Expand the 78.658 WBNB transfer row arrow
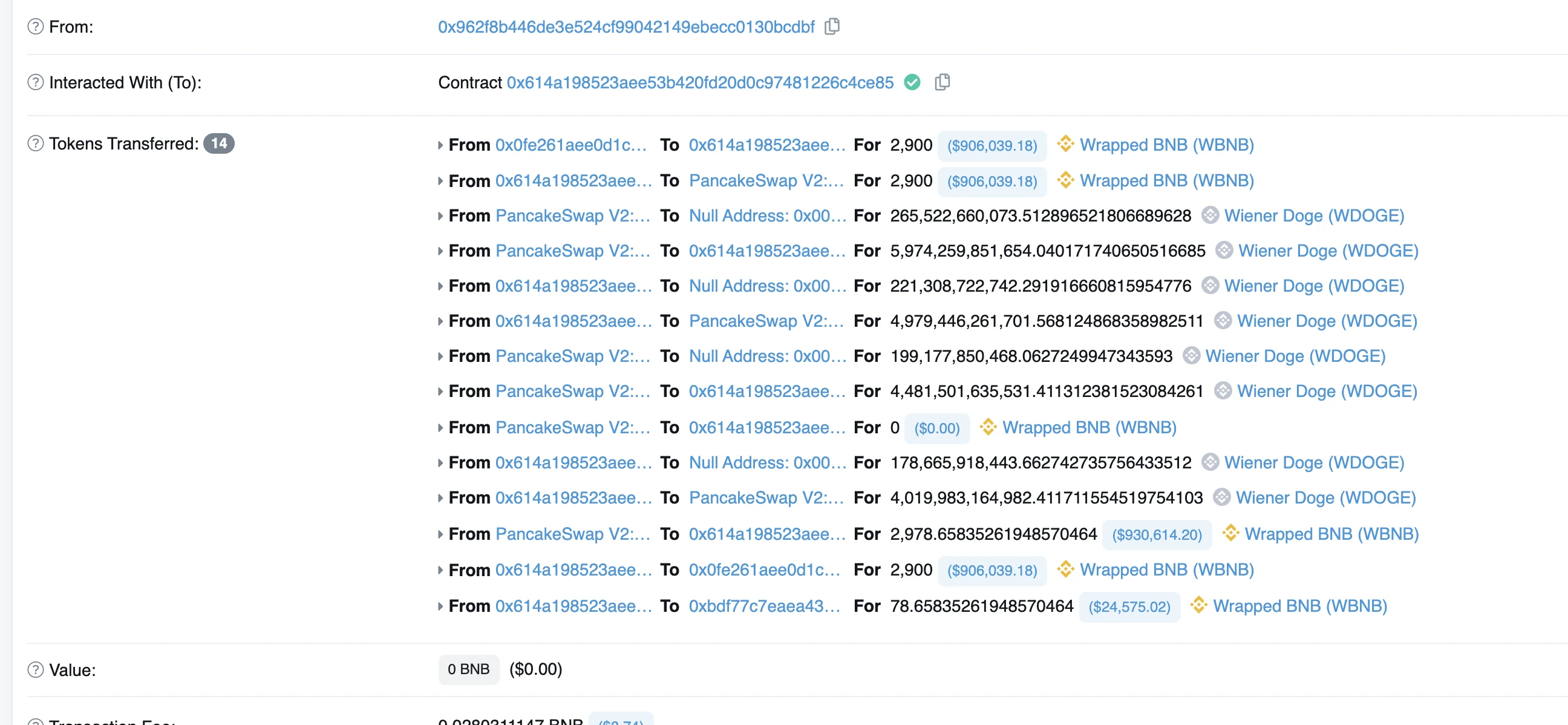The width and height of the screenshot is (1568, 725). tap(440, 606)
